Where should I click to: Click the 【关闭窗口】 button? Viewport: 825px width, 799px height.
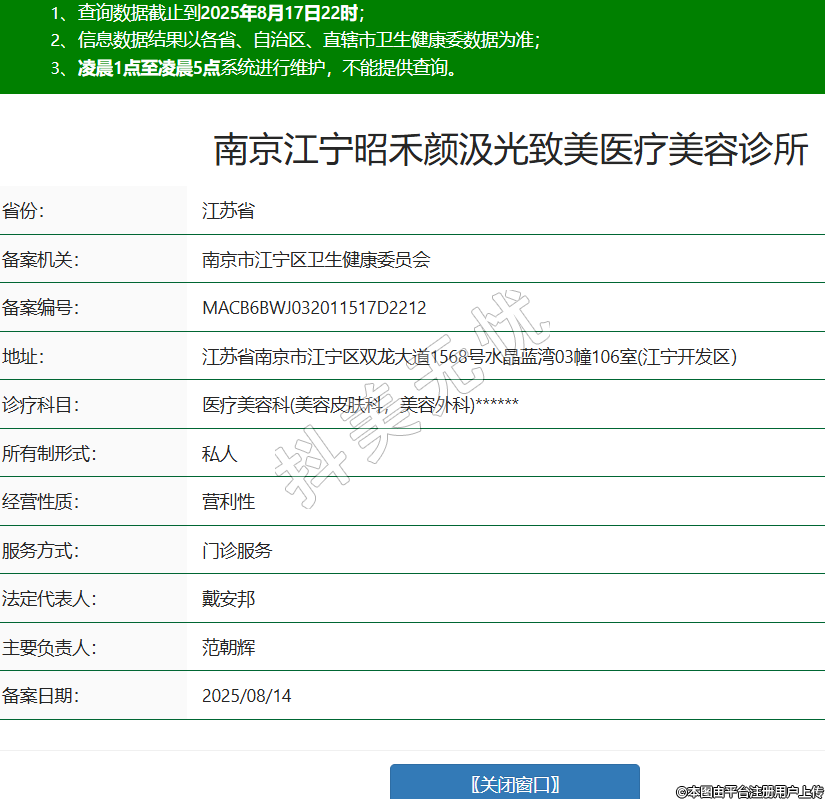coord(514,783)
